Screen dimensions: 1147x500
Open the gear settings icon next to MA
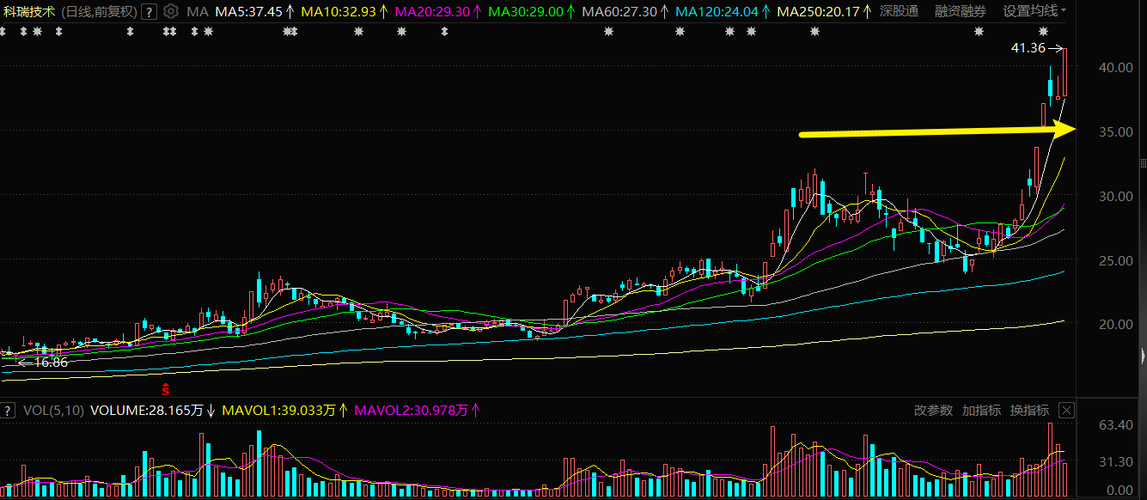(x=171, y=11)
